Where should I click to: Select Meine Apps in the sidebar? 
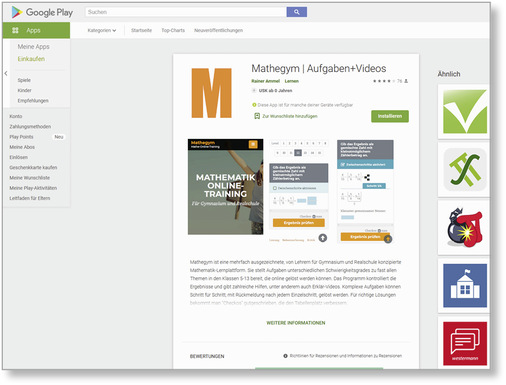[x=33, y=47]
